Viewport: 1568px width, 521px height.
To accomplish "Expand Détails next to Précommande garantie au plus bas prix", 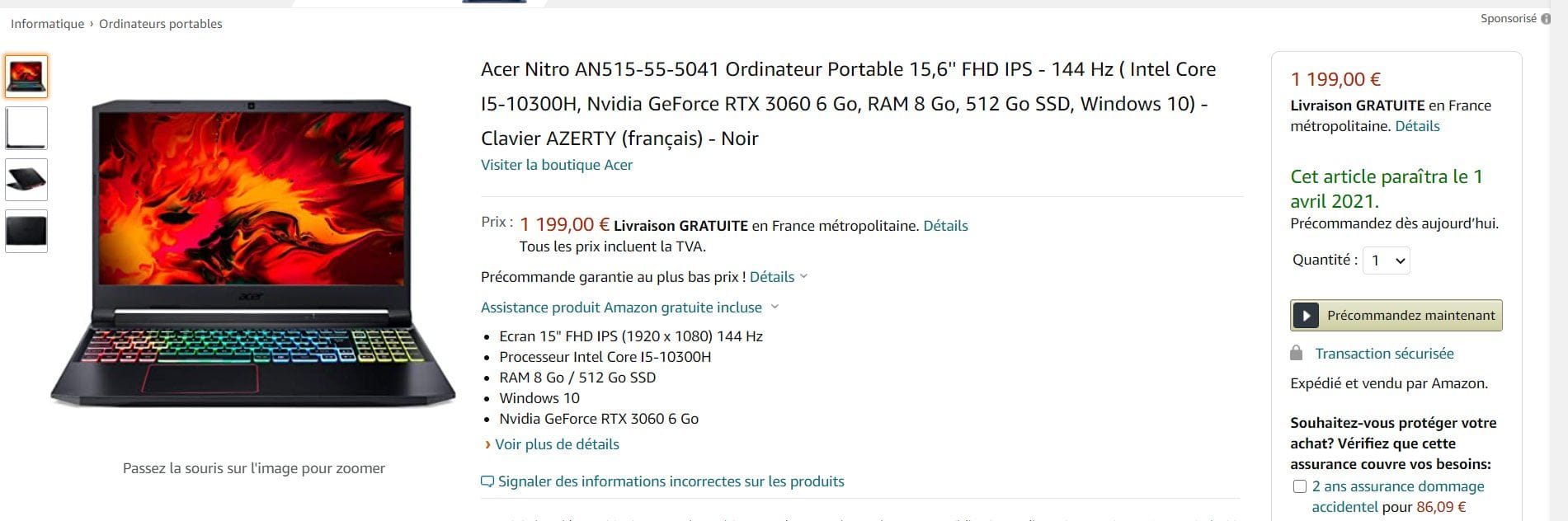I will tap(778, 277).
